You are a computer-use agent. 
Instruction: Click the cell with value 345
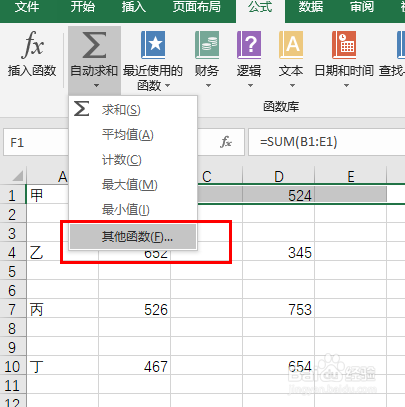(x=279, y=252)
